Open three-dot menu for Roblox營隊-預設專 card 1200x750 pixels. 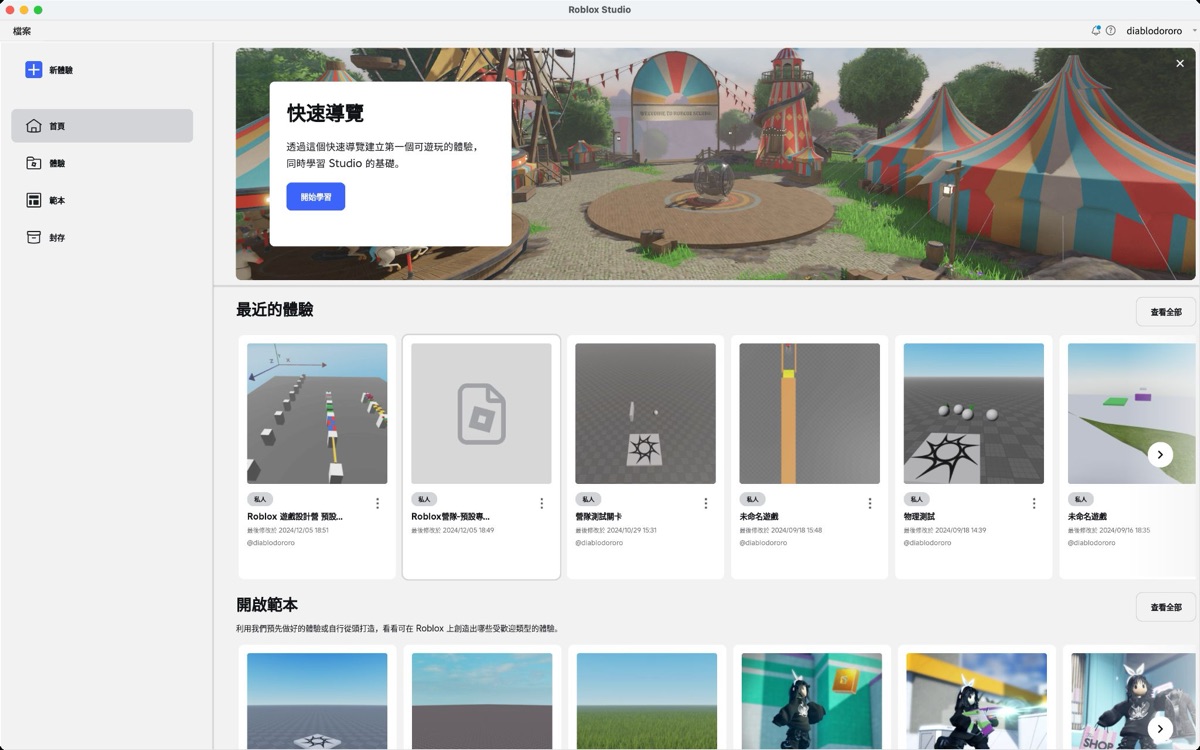tap(541, 503)
